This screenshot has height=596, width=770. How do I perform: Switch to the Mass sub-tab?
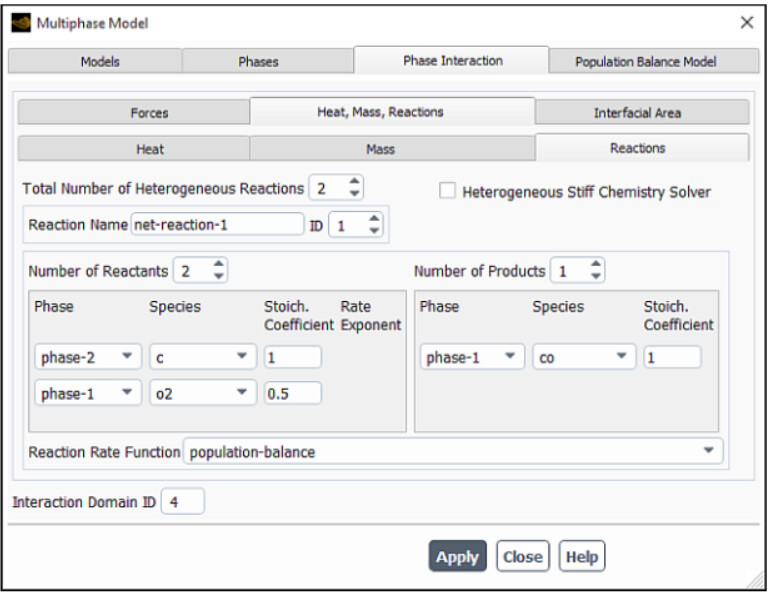point(380,149)
